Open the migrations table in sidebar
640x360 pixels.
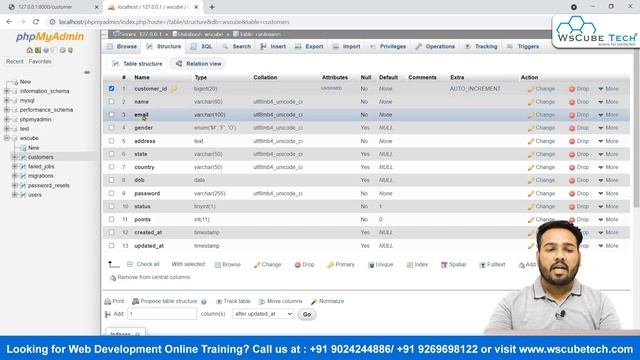40,176
